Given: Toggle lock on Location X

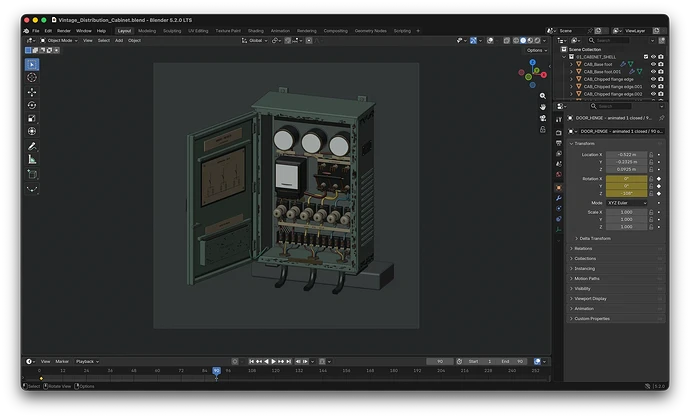Looking at the screenshot, I should [x=651, y=155].
